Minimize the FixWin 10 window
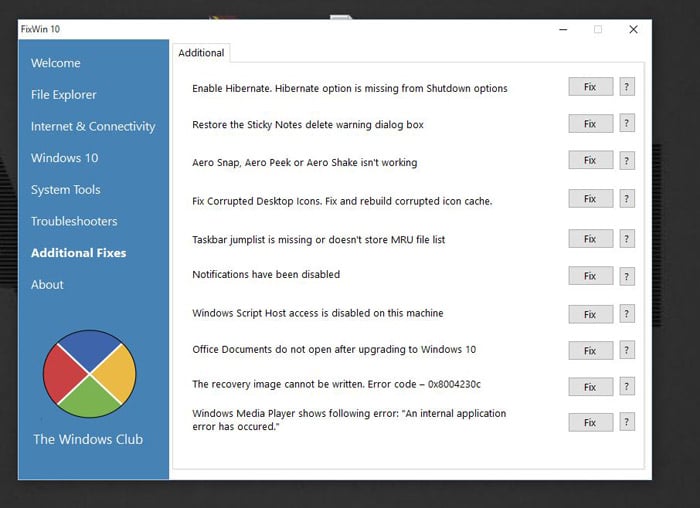 click(x=563, y=29)
